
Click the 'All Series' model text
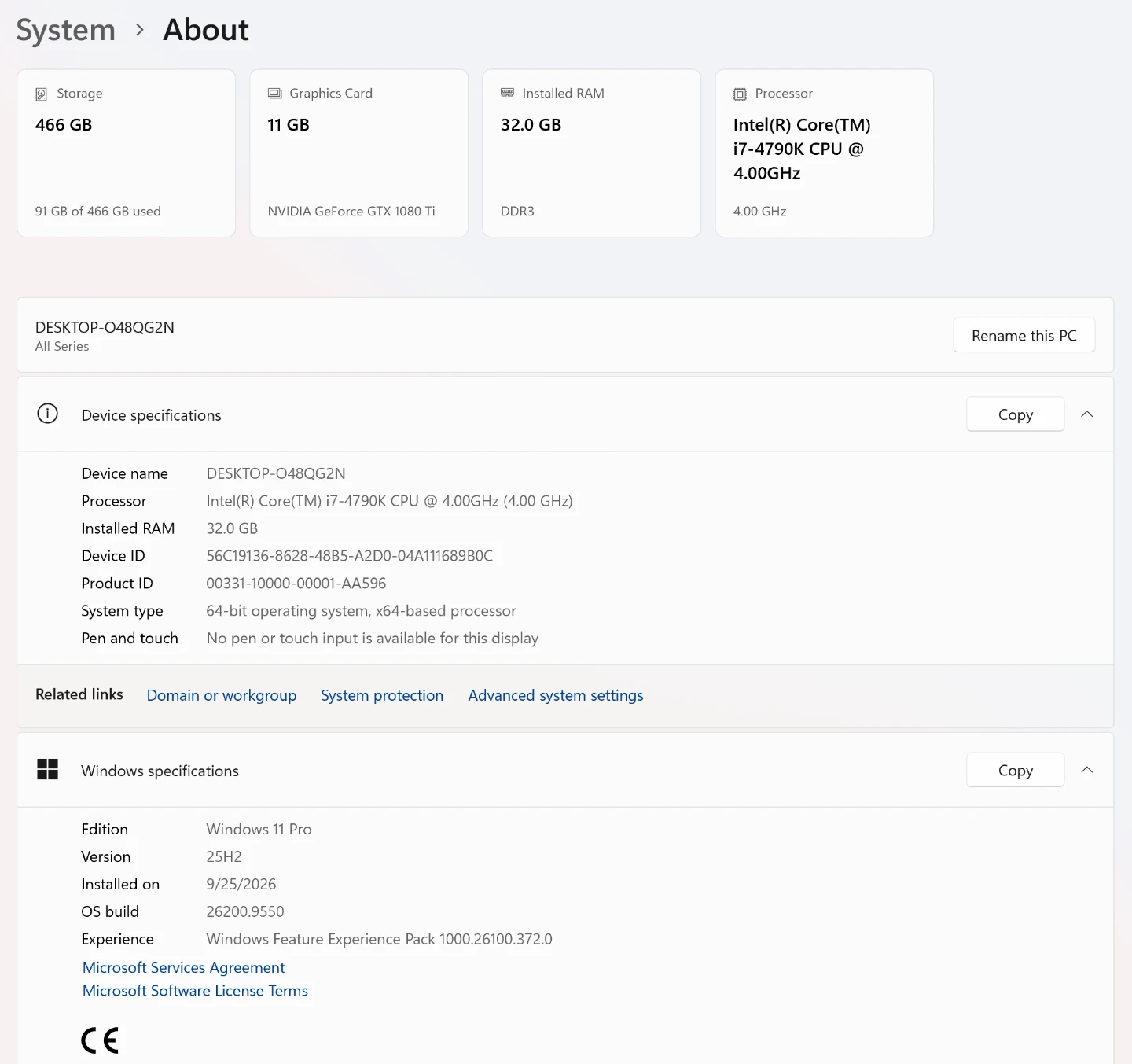(62, 346)
